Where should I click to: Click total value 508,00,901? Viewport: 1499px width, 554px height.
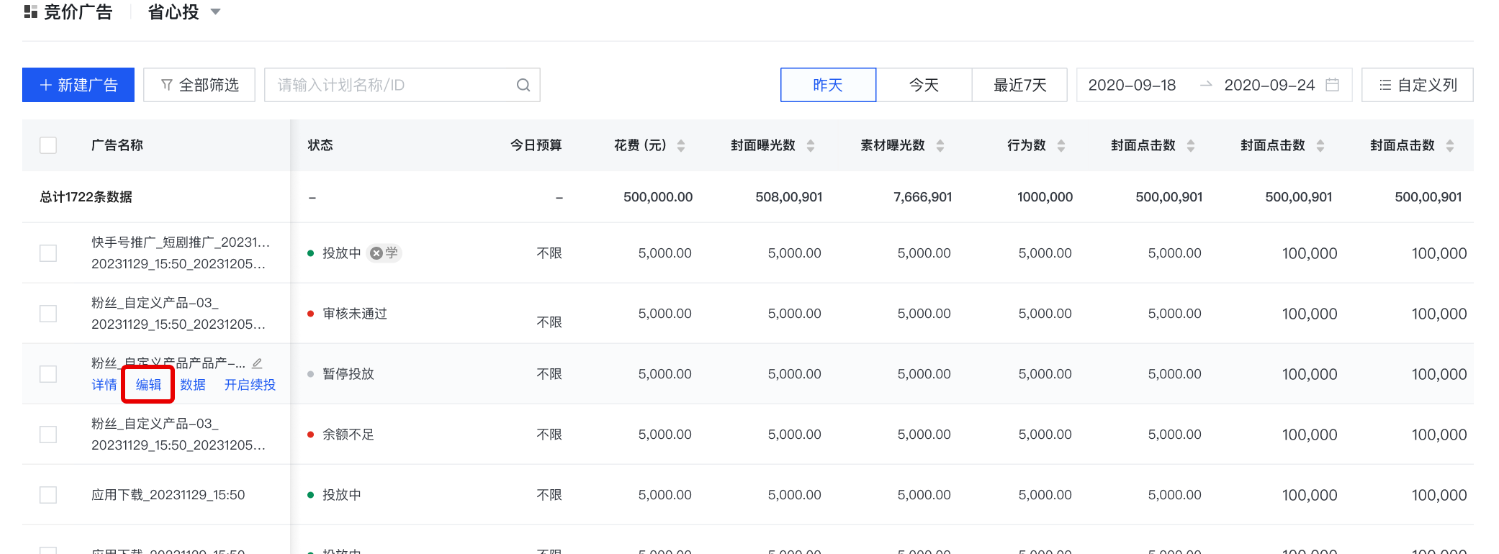click(x=789, y=197)
